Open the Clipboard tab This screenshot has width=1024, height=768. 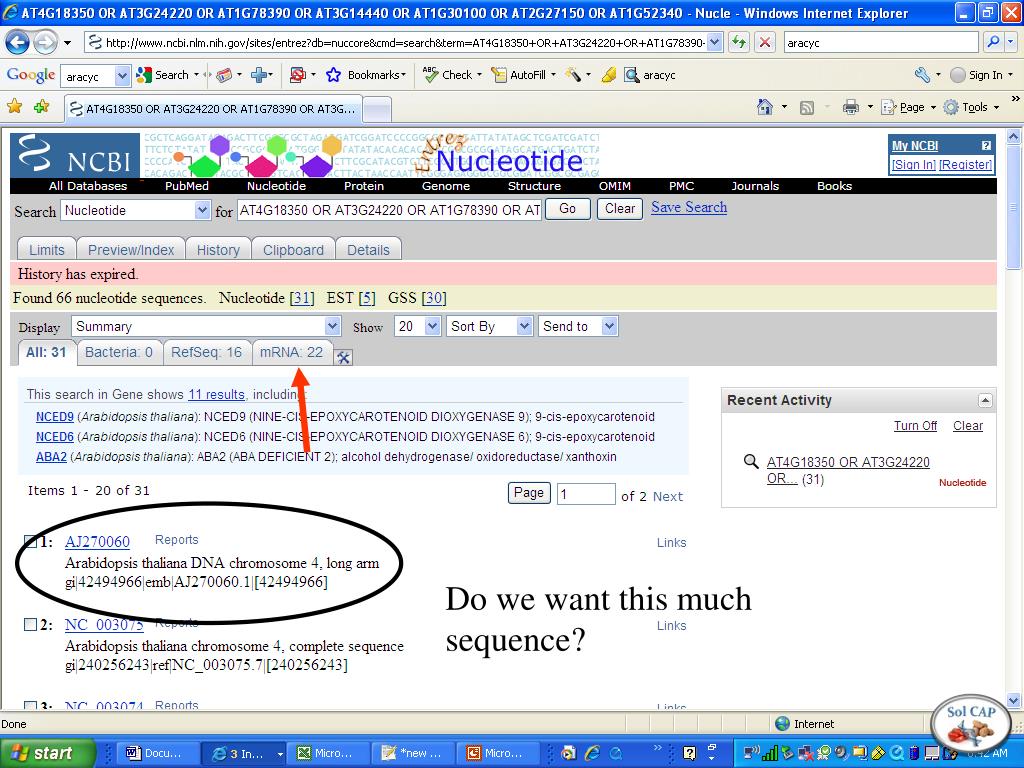coord(293,250)
